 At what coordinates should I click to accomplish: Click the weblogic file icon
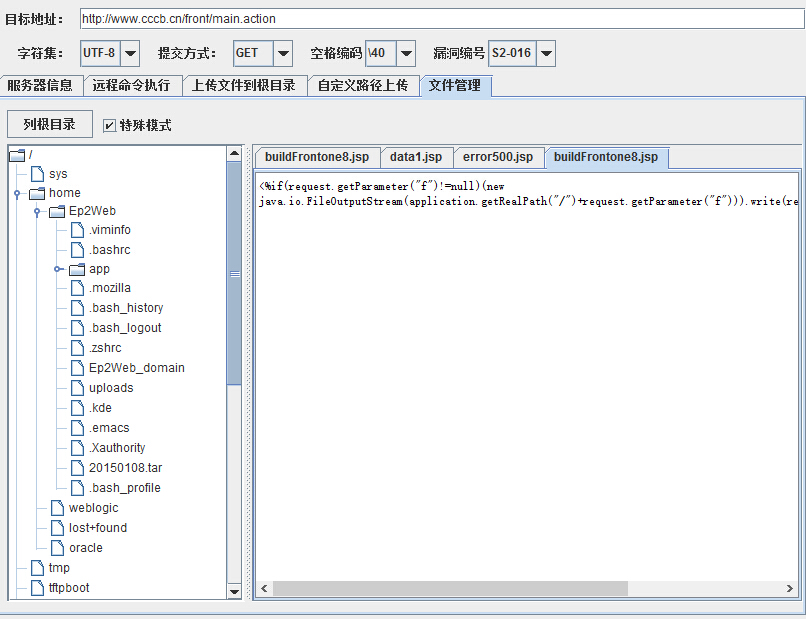click(x=58, y=508)
